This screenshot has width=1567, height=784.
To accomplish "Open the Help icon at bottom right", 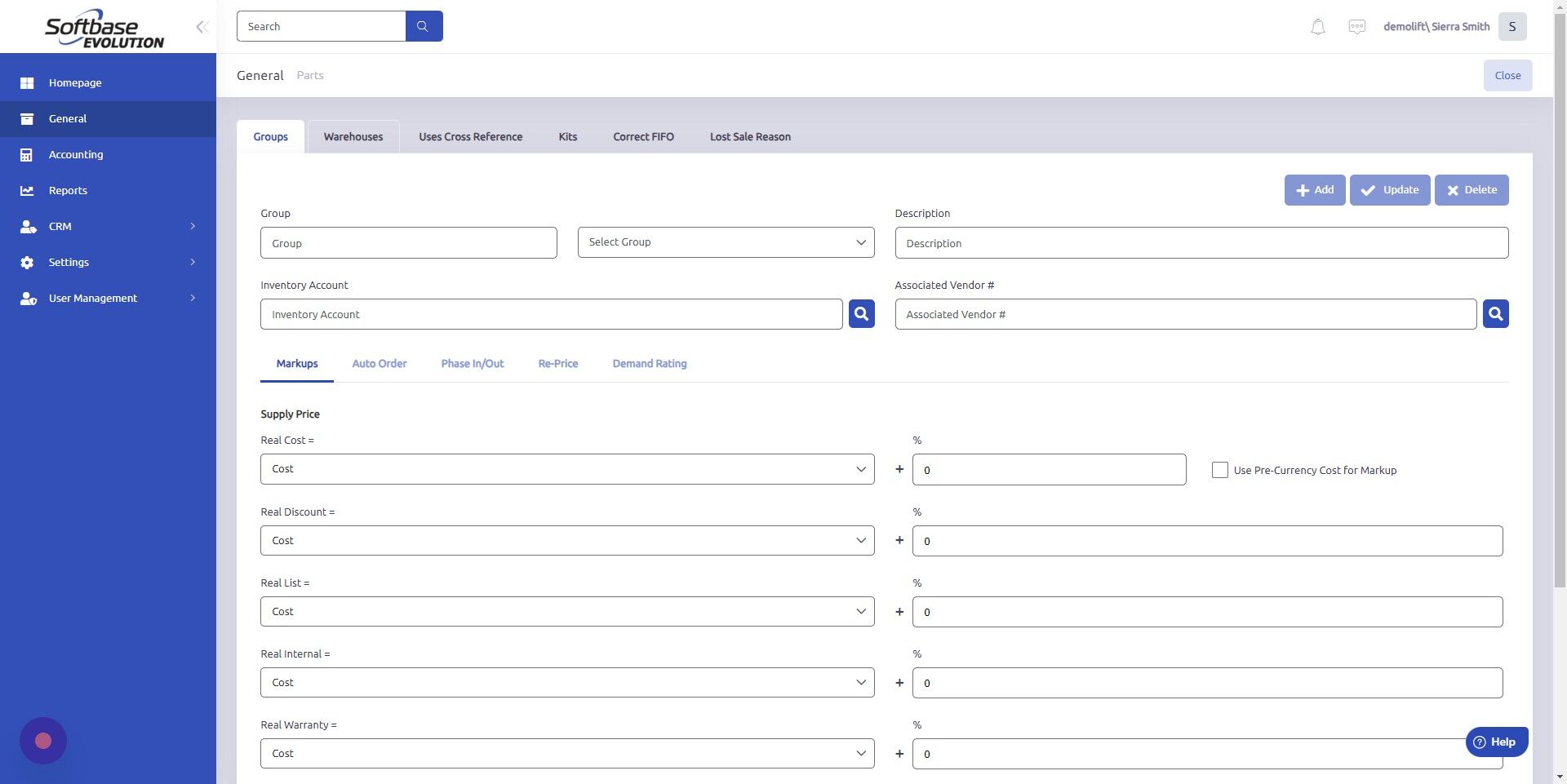I will click(1479, 742).
